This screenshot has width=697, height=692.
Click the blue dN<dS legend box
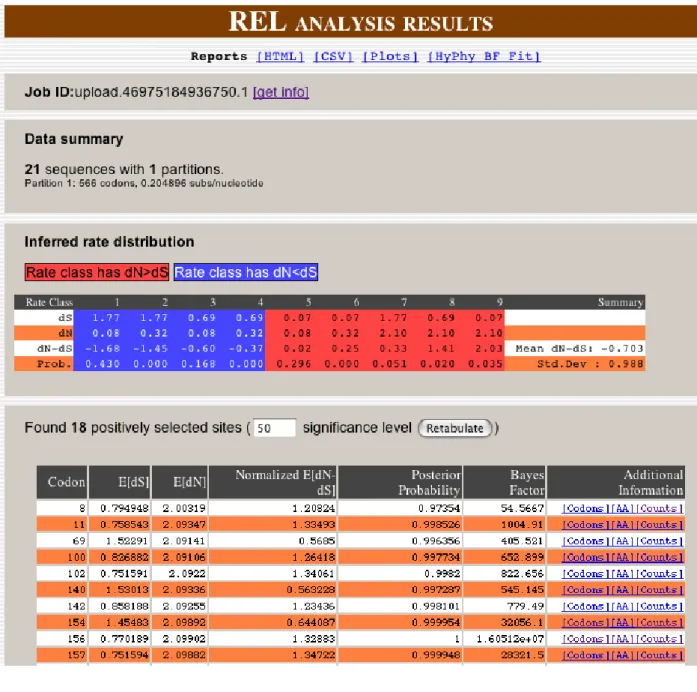(246, 272)
